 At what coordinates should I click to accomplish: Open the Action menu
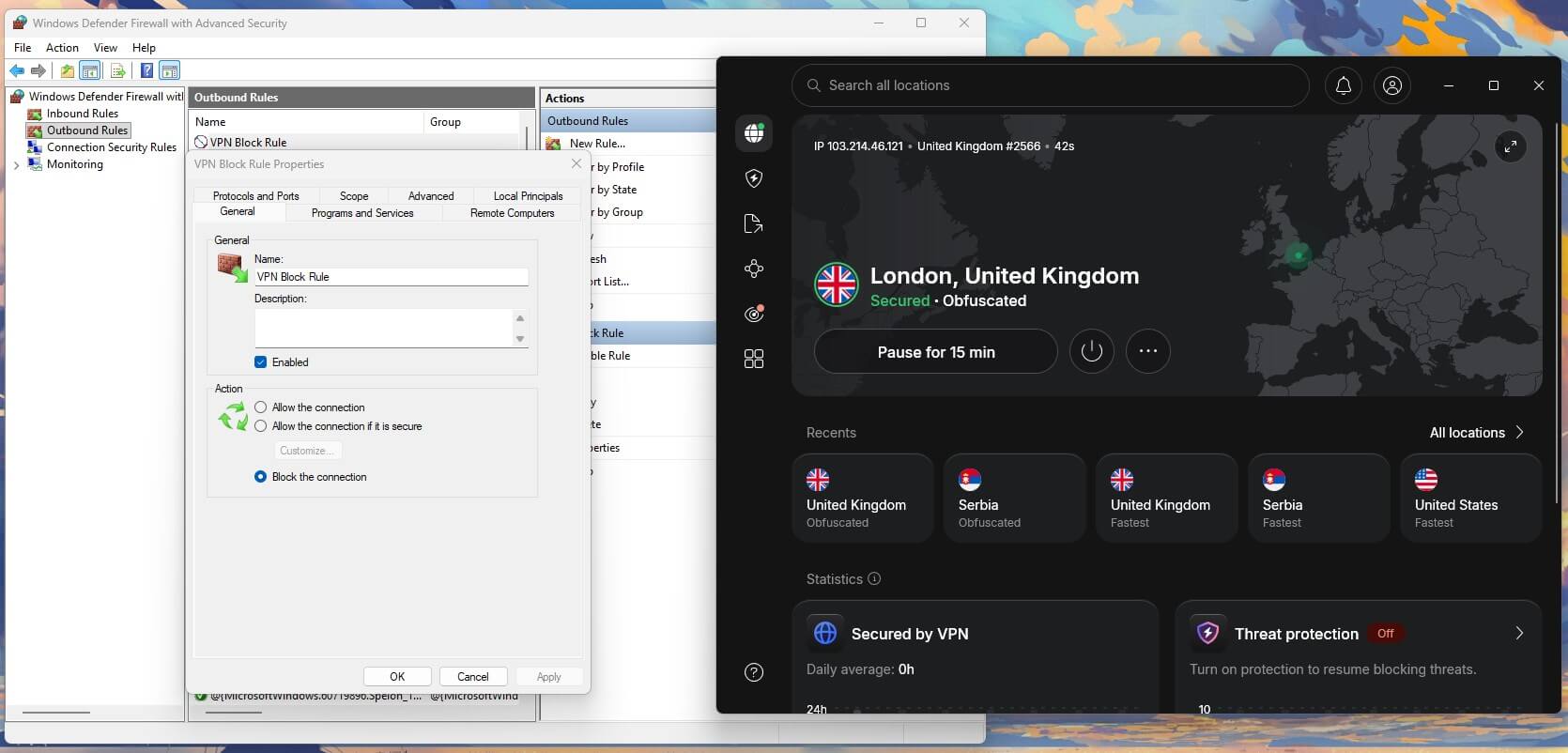coord(62,47)
